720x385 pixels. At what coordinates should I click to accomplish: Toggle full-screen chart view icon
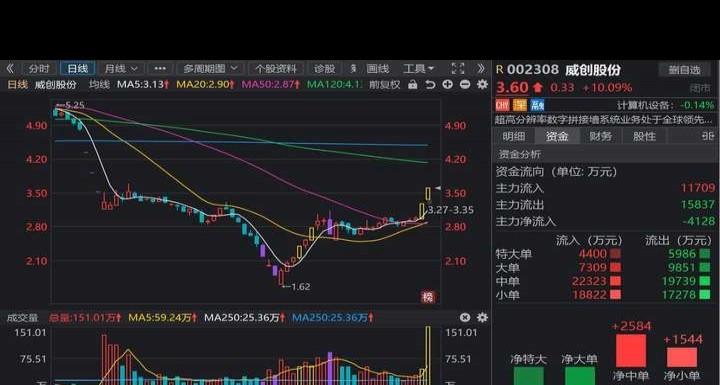(x=458, y=68)
